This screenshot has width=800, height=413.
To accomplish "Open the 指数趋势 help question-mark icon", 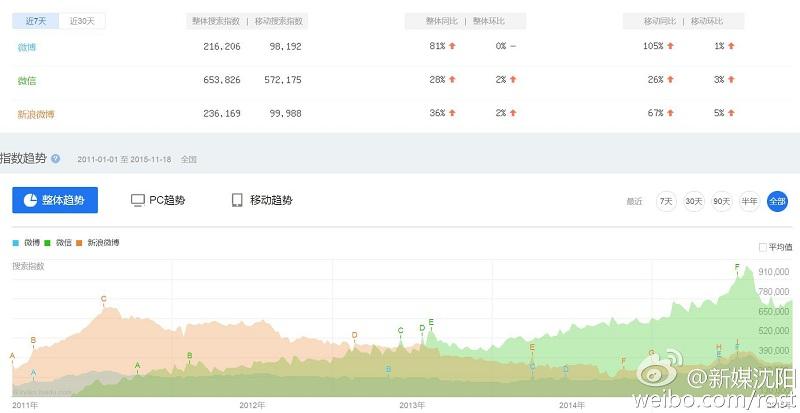I will click(56, 159).
